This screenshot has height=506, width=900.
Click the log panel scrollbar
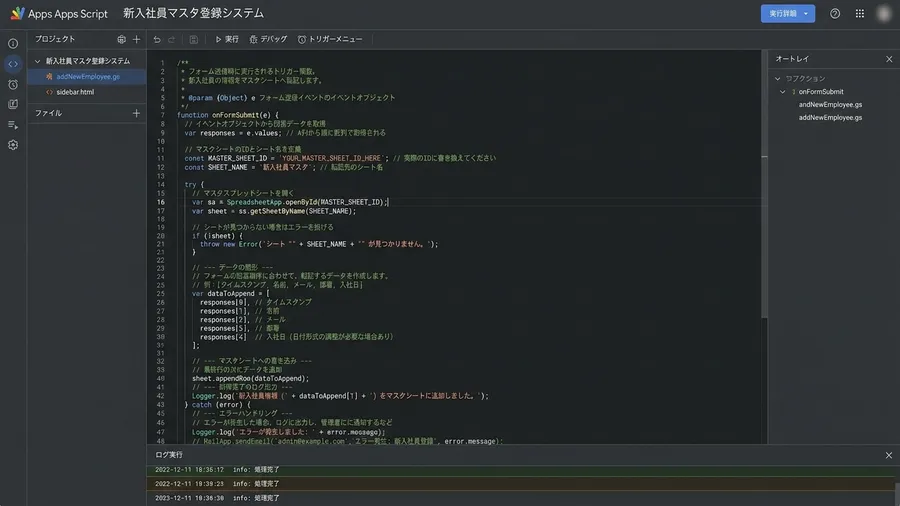pyautogui.click(x=897, y=493)
